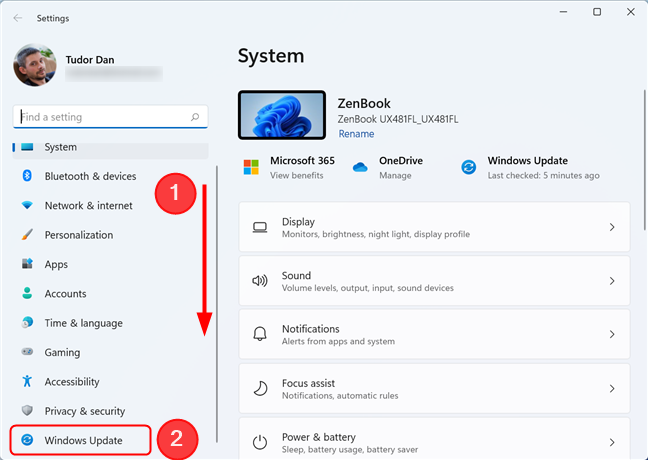Click the Windows Update sync icon at top
Viewport: 648px width, 460px height.
point(469,167)
